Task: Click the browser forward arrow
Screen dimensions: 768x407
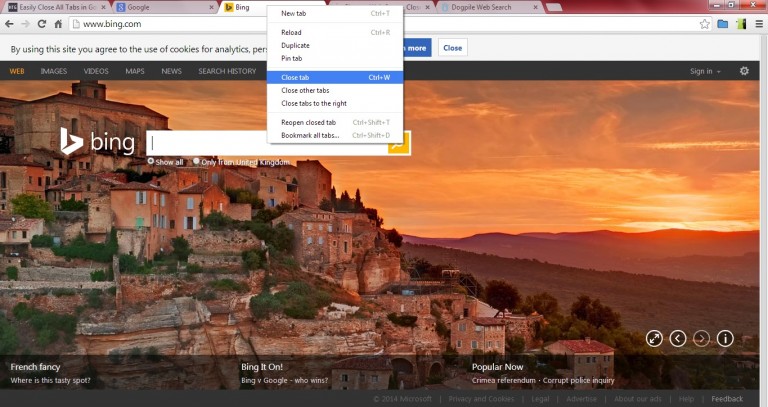Action: 25,24
